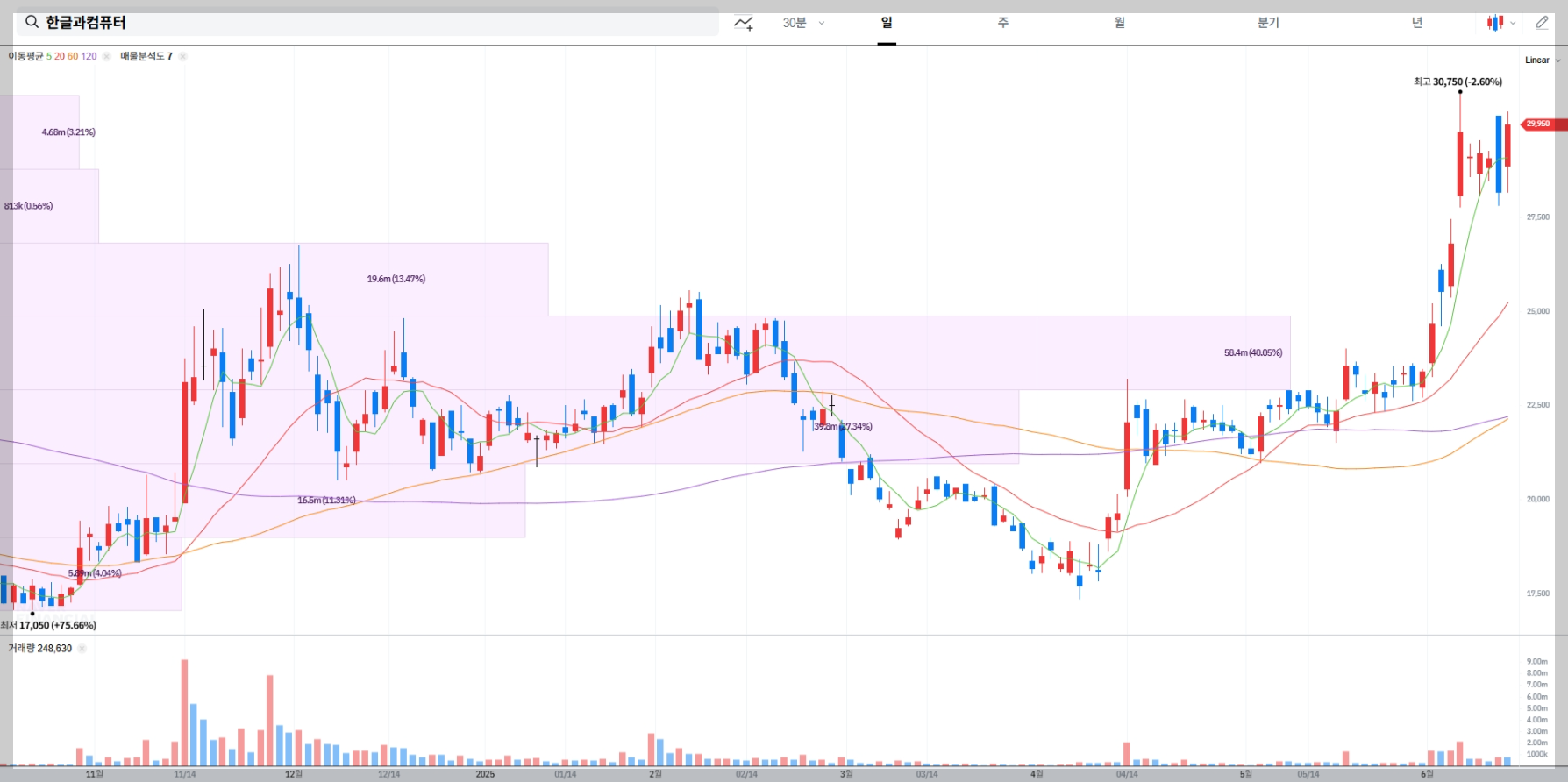Click the 04/14 date axis label

pos(1127,774)
